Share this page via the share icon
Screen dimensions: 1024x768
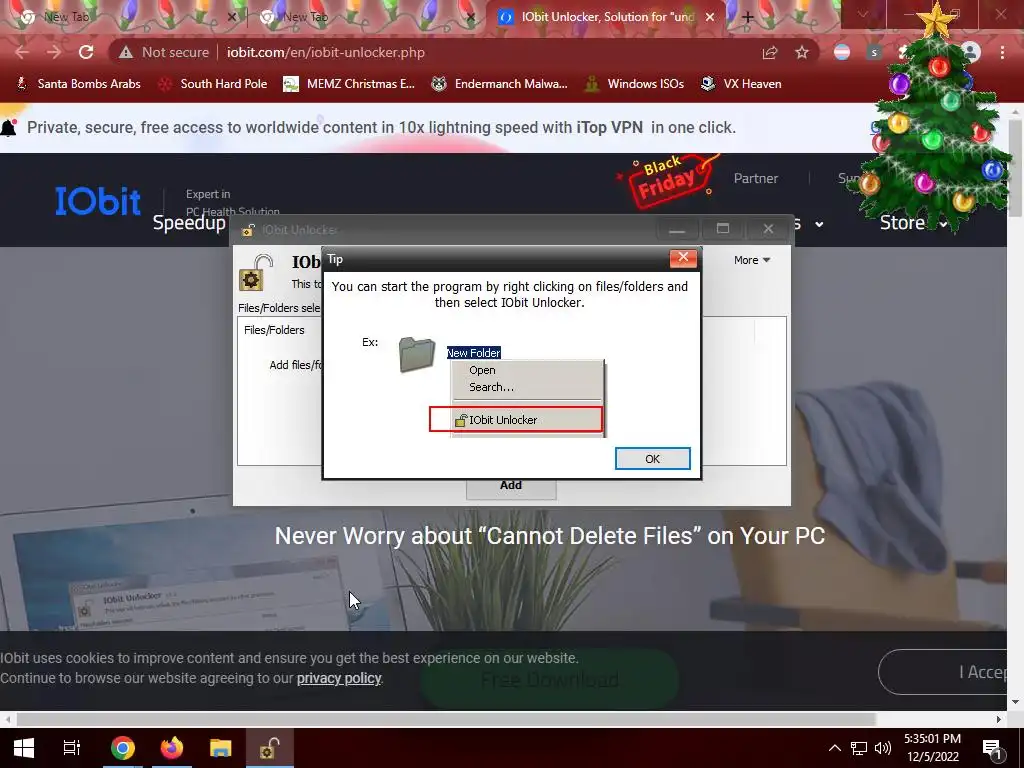(770, 52)
